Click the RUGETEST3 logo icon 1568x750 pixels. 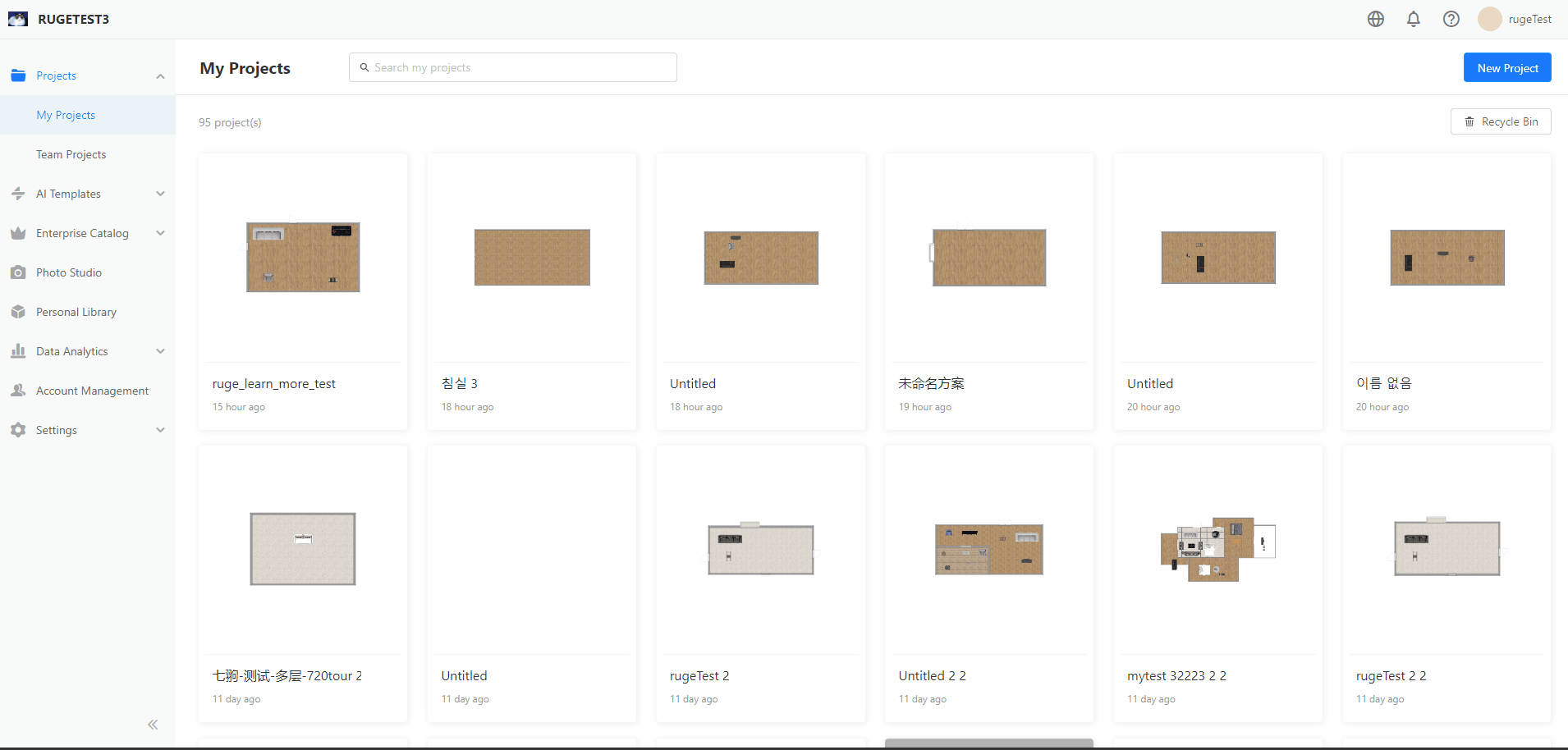[18, 19]
